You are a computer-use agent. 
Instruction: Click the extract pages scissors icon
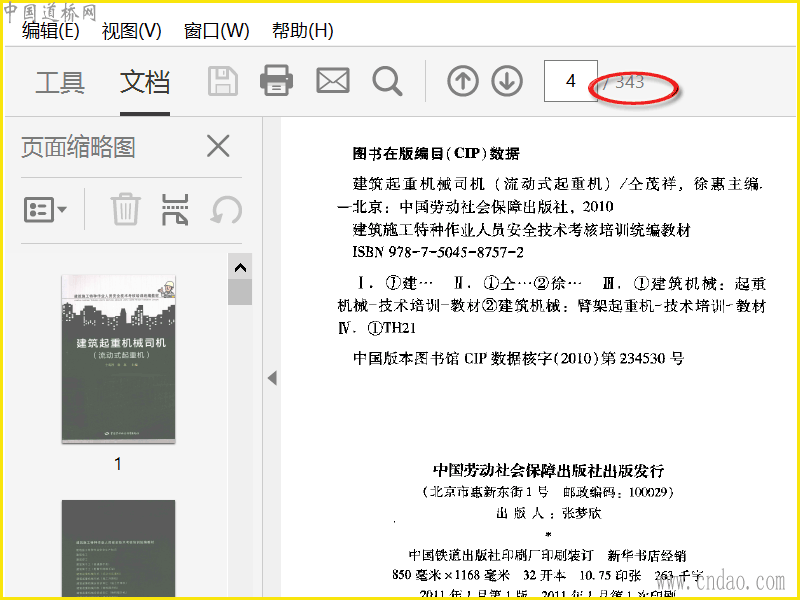pos(175,210)
